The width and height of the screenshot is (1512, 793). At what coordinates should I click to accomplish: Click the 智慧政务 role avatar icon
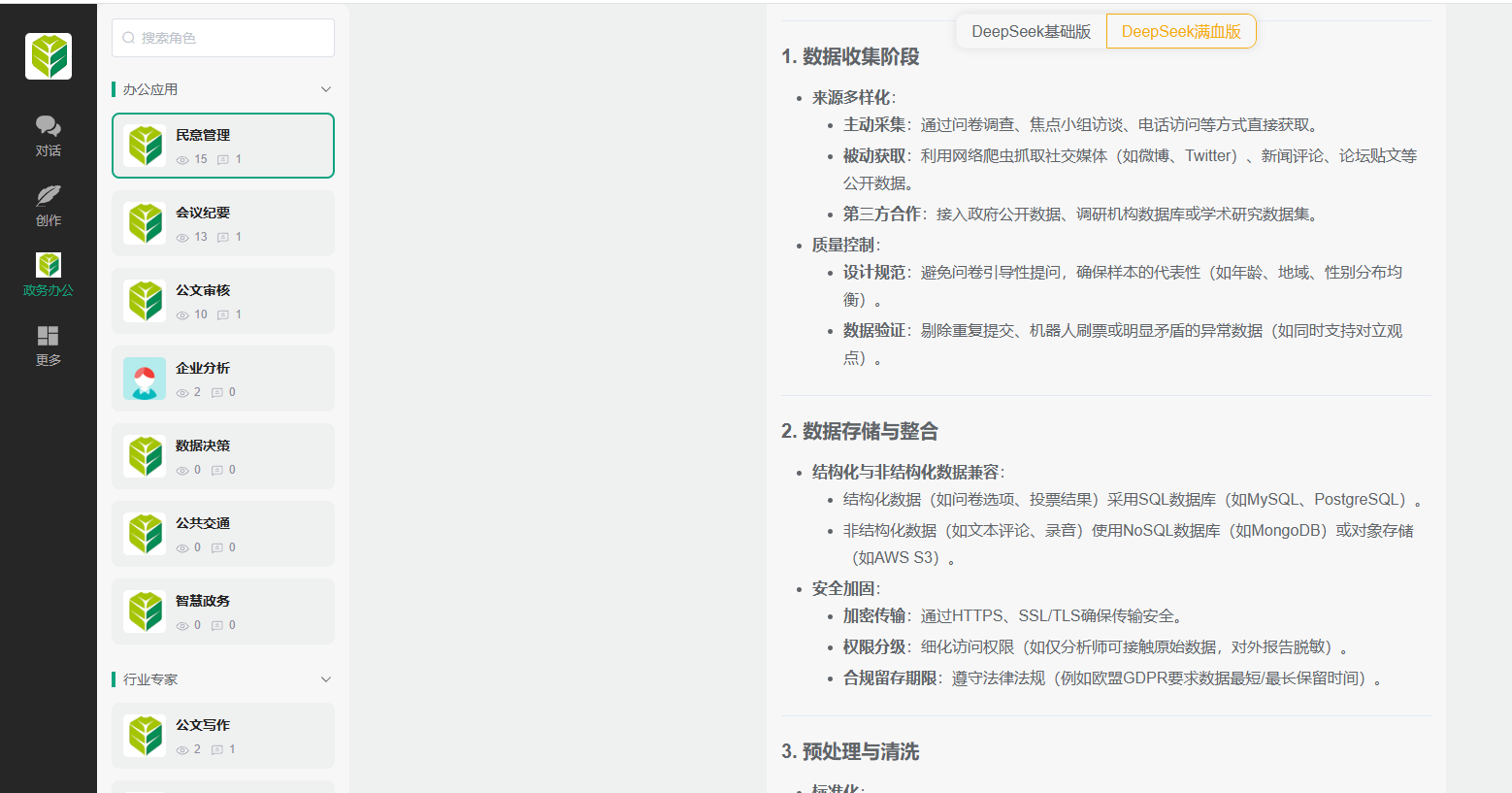[x=145, y=611]
